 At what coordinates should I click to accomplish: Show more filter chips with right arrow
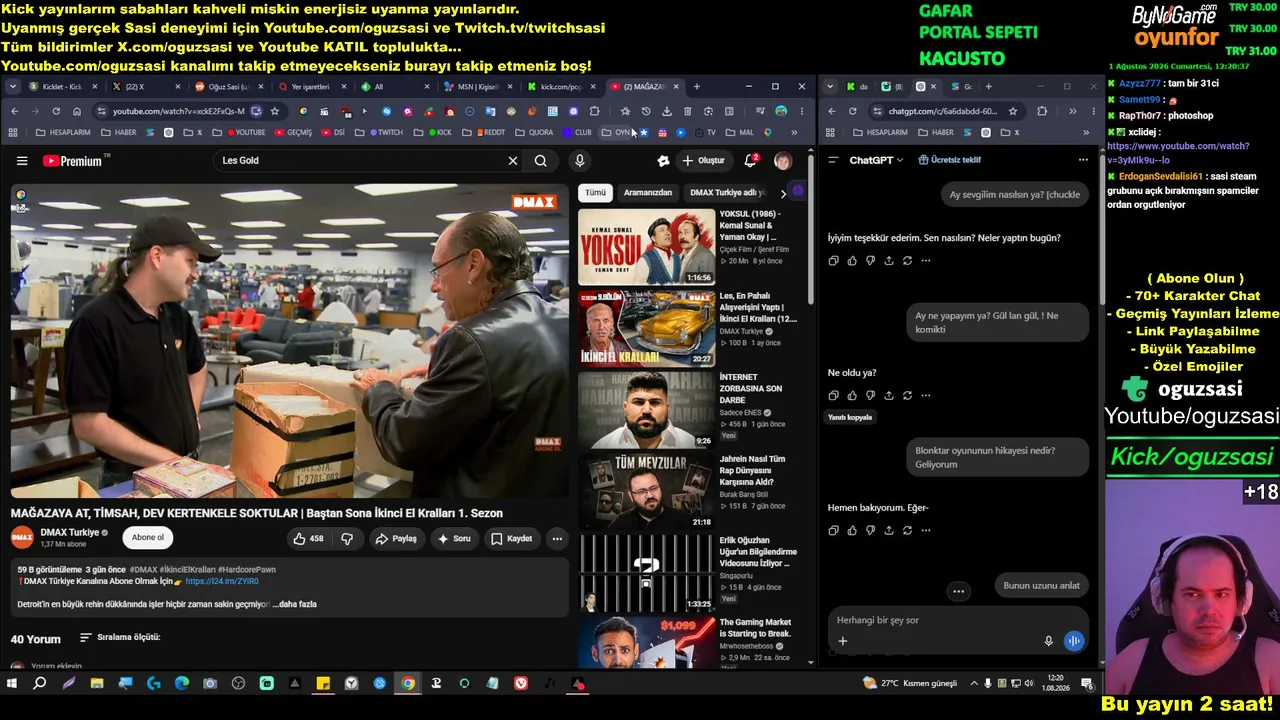(783, 193)
